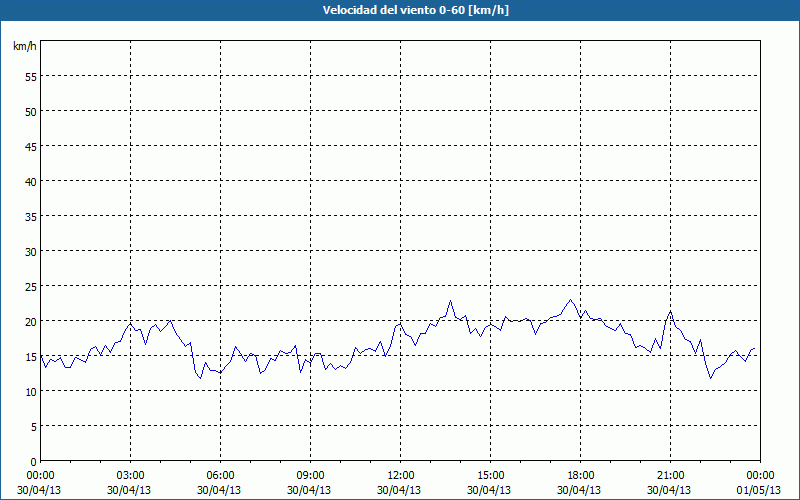The height and width of the screenshot is (500, 800).
Task: Click the y-axis value 40
Action: pos(31,181)
